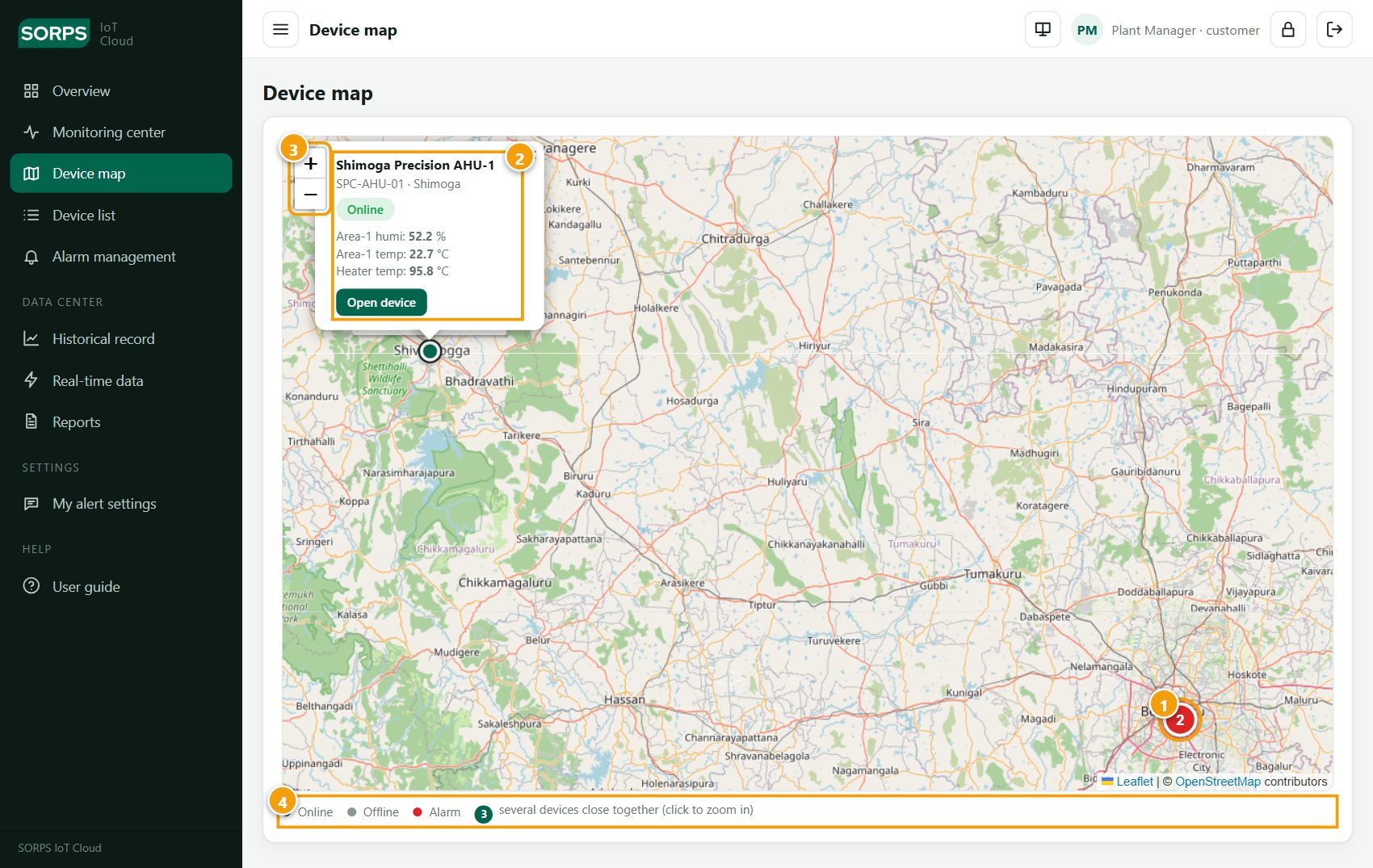The width and height of the screenshot is (1373, 868).
Task: Click the Device list icon in sidebar
Action: (31, 216)
